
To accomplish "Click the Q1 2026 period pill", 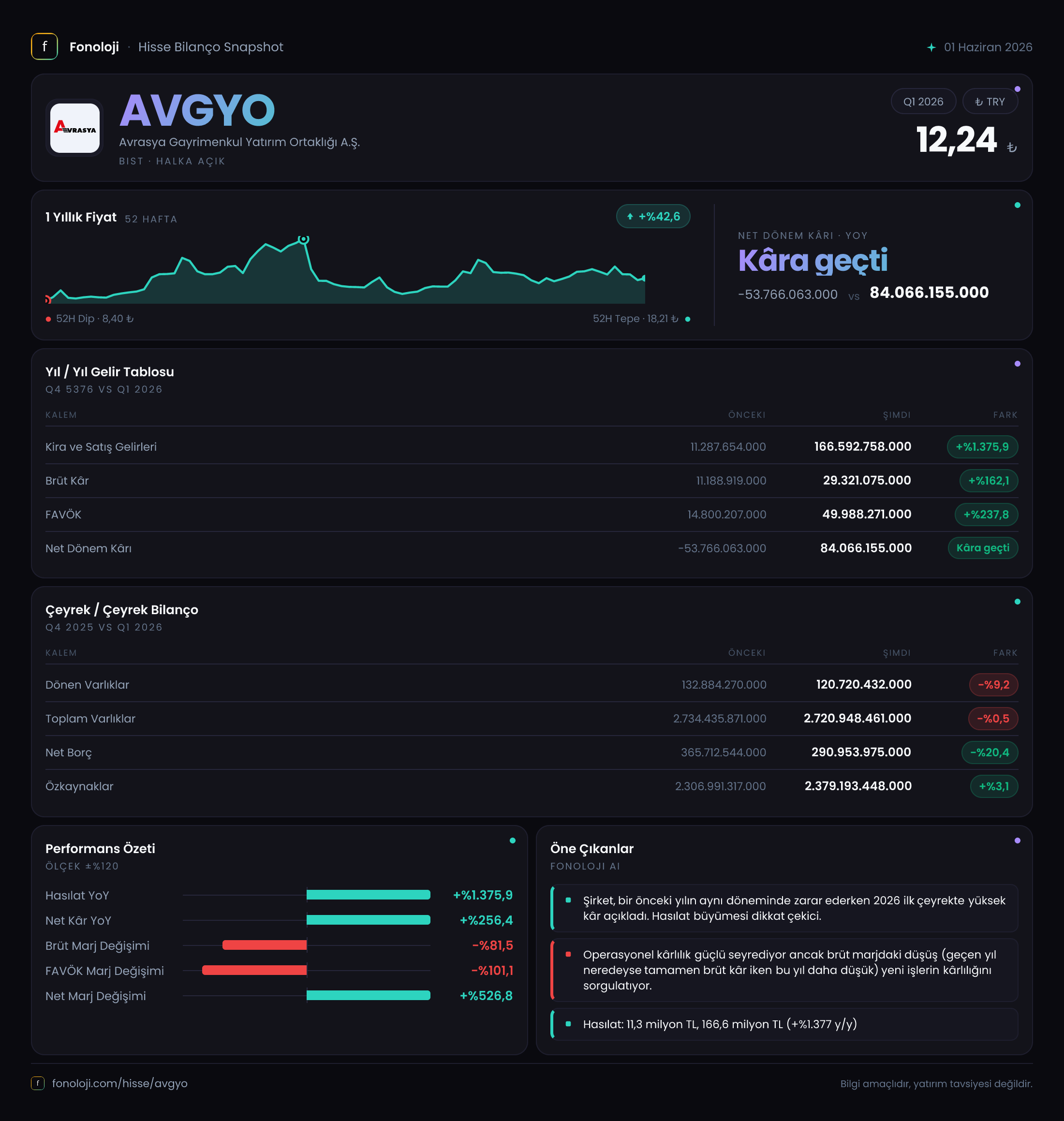I will tap(923, 102).
